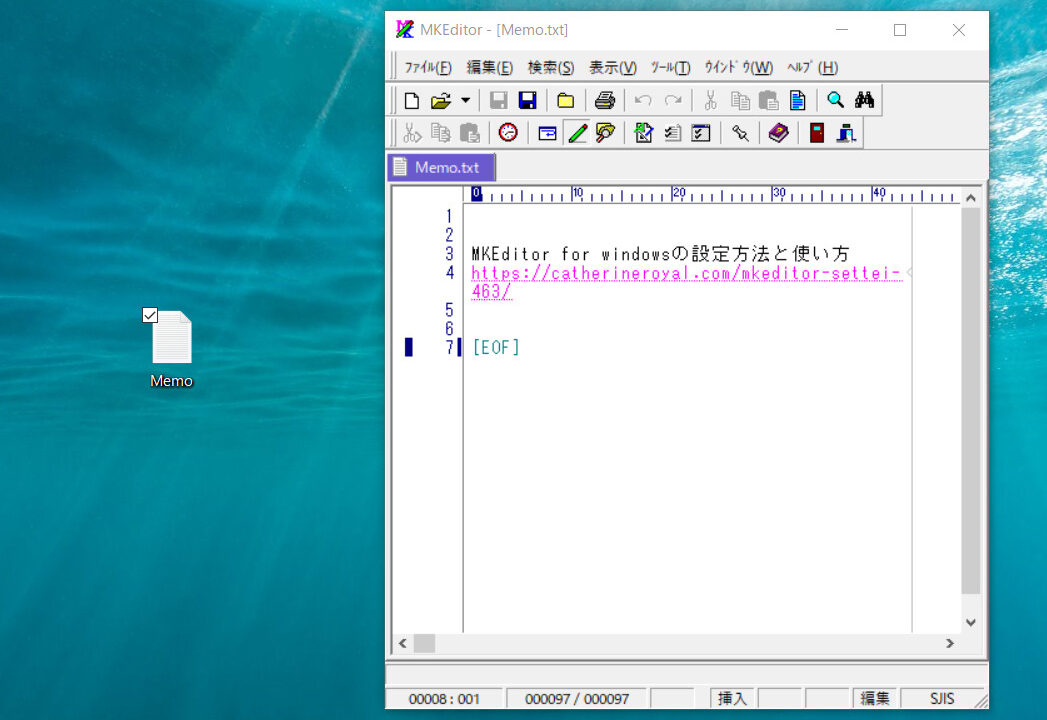1047x720 pixels.
Task: Click the copy icon in top toolbar
Action: pos(740,100)
